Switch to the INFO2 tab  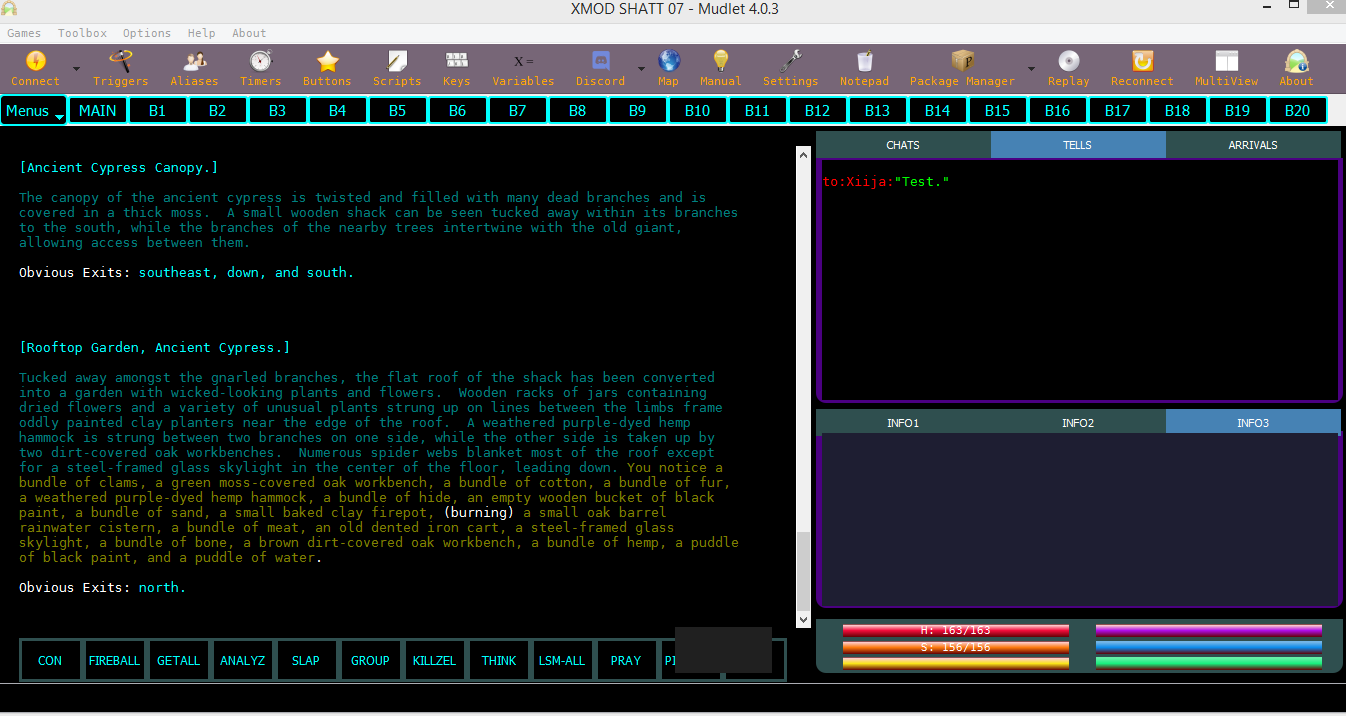tap(1078, 423)
